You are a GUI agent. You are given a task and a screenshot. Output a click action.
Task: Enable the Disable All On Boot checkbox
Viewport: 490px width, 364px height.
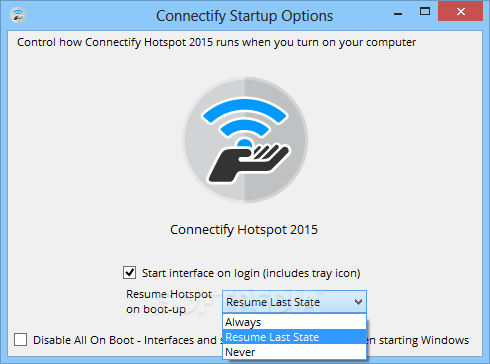tap(21, 340)
